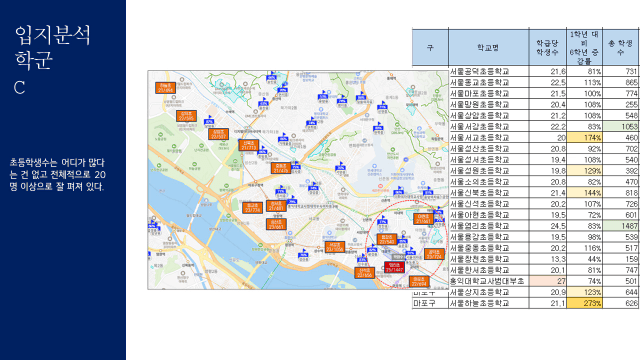Select the orange map marker 21/481
The image size is (640, 360).
[x=276, y=206]
